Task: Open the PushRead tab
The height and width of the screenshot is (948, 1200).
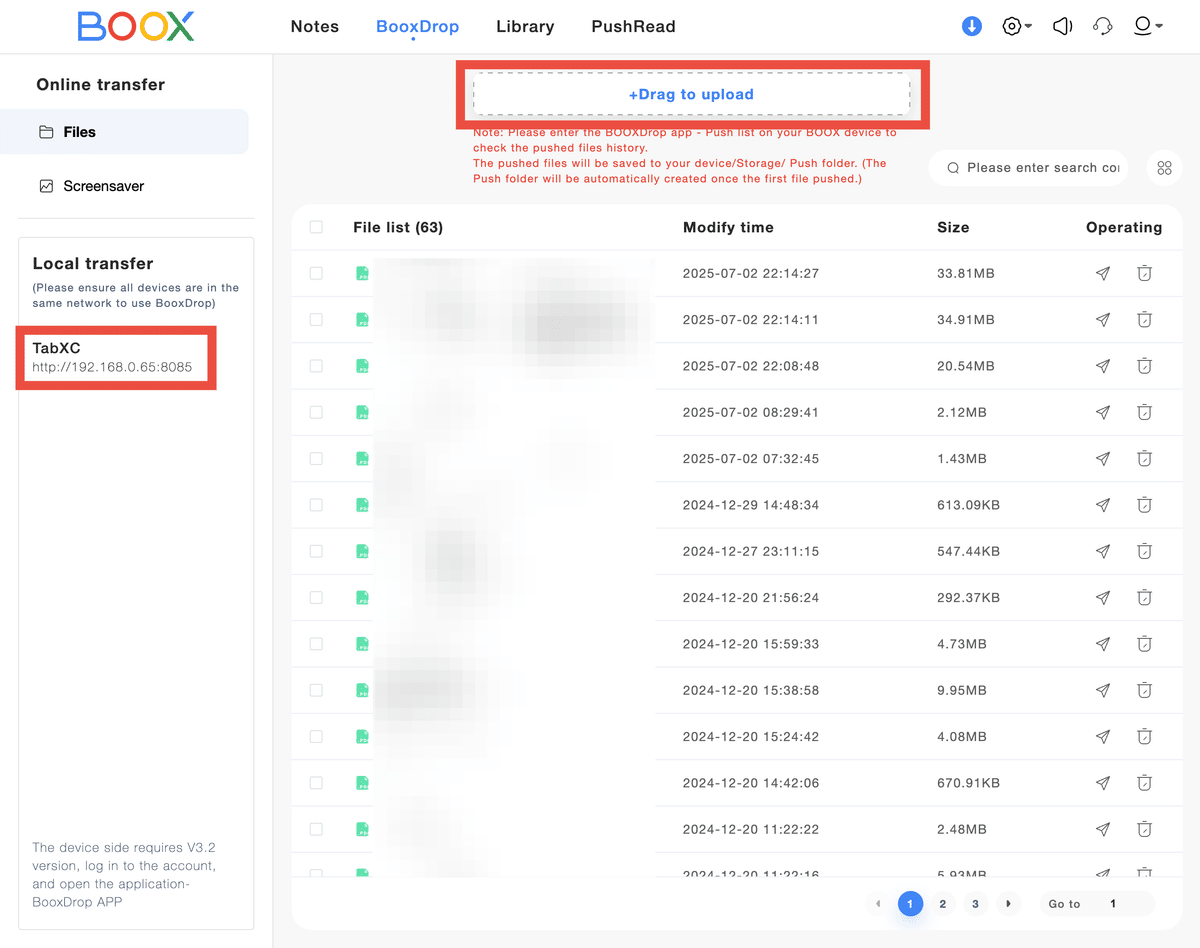Action: tap(633, 27)
